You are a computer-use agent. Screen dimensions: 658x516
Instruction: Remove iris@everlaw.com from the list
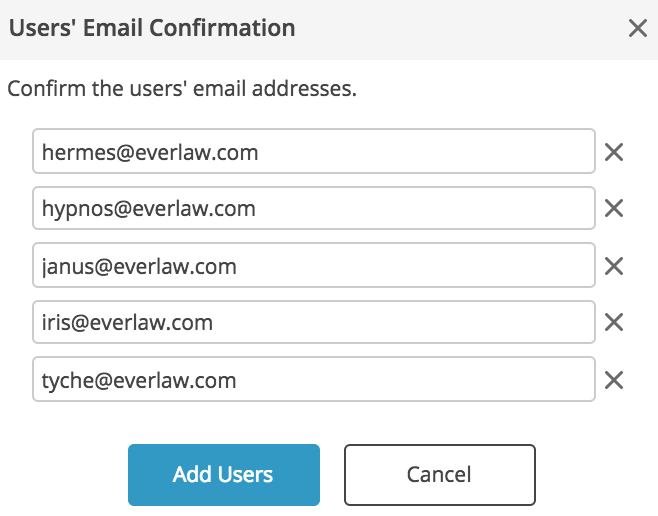click(614, 322)
